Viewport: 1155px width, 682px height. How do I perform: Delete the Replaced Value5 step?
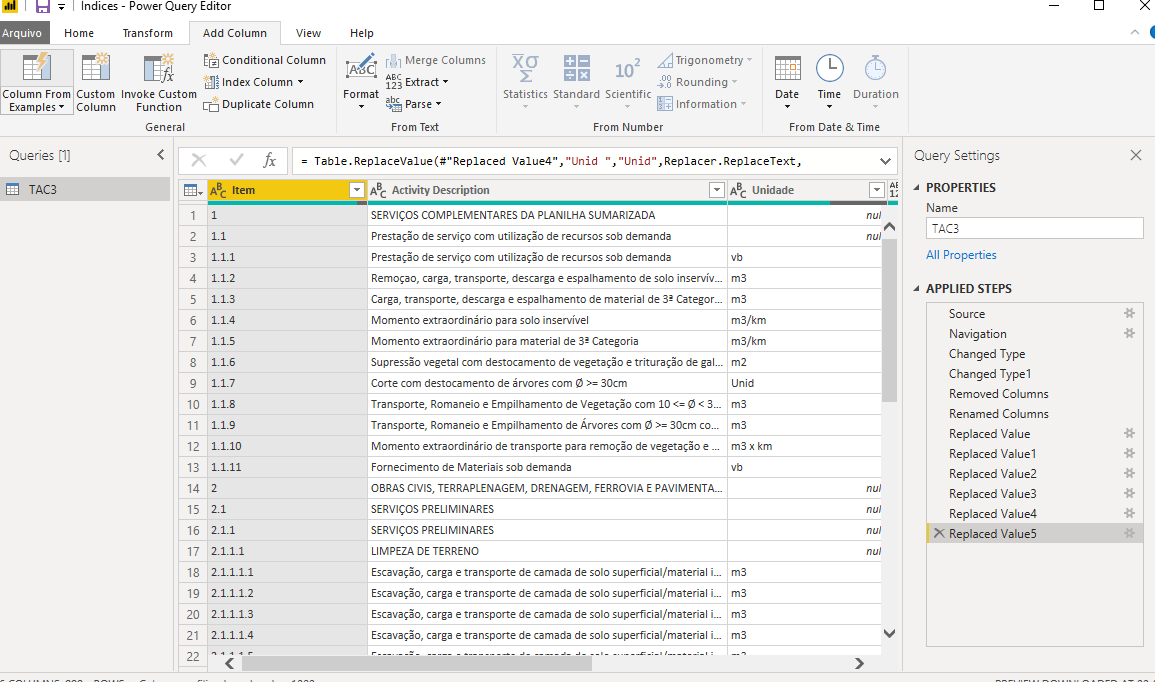pos(939,533)
